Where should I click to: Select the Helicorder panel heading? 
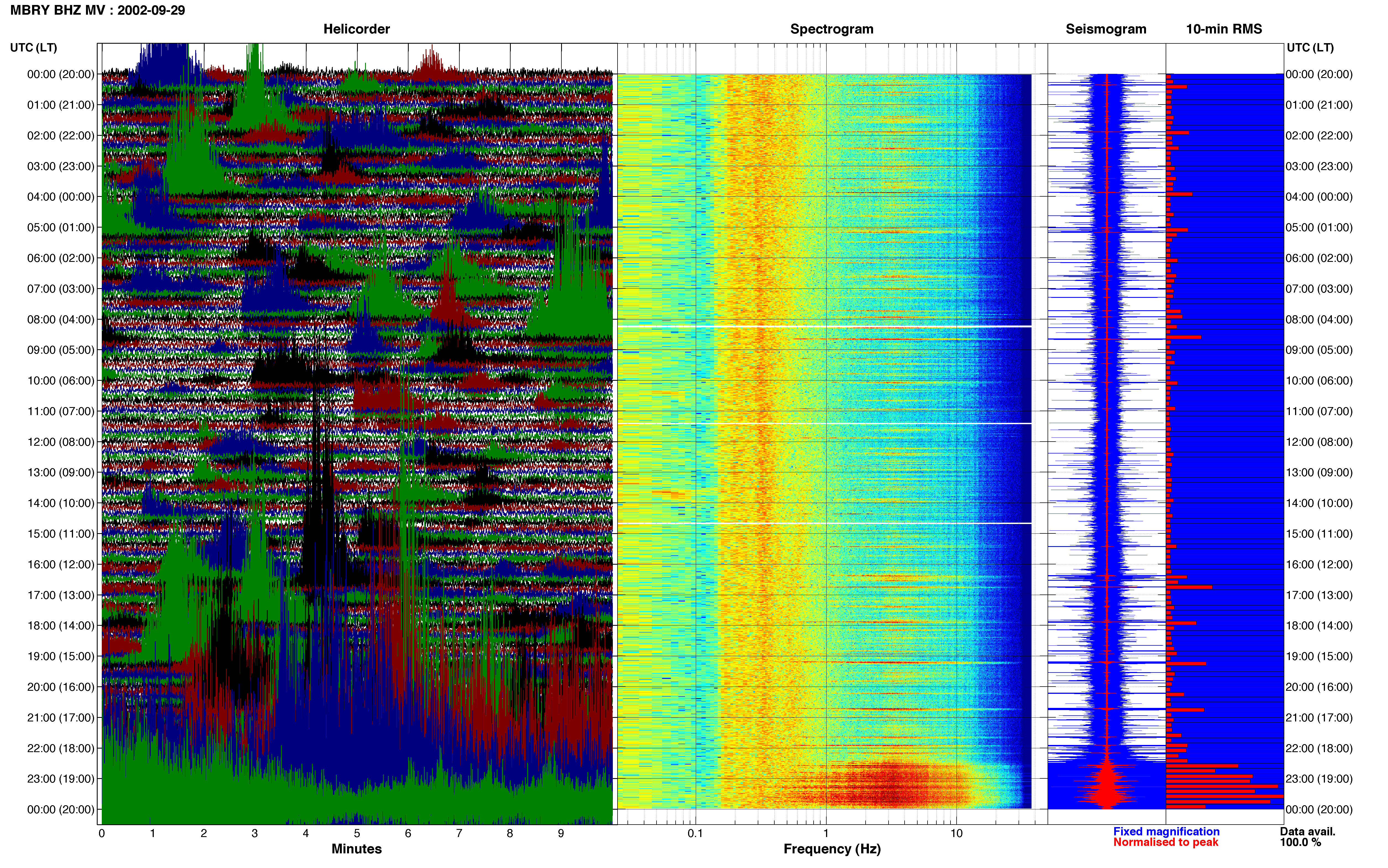point(356,29)
